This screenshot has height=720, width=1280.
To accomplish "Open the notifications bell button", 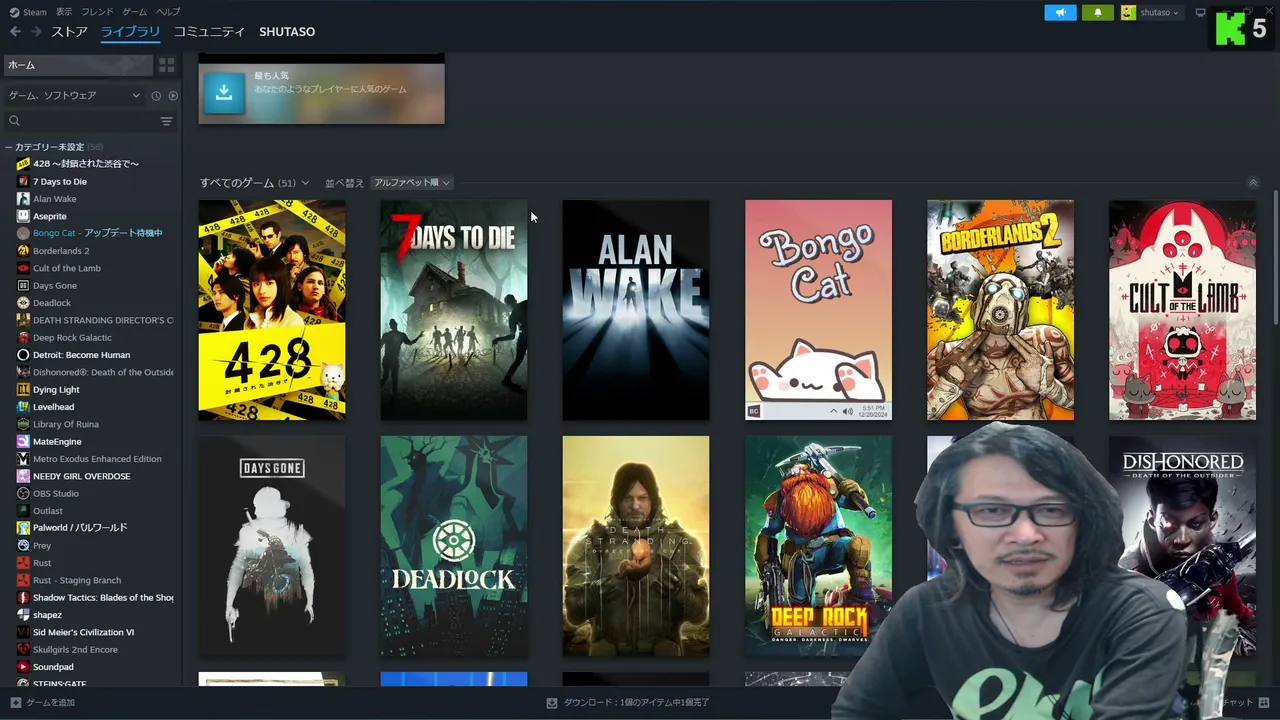I will pyautogui.click(x=1097, y=12).
